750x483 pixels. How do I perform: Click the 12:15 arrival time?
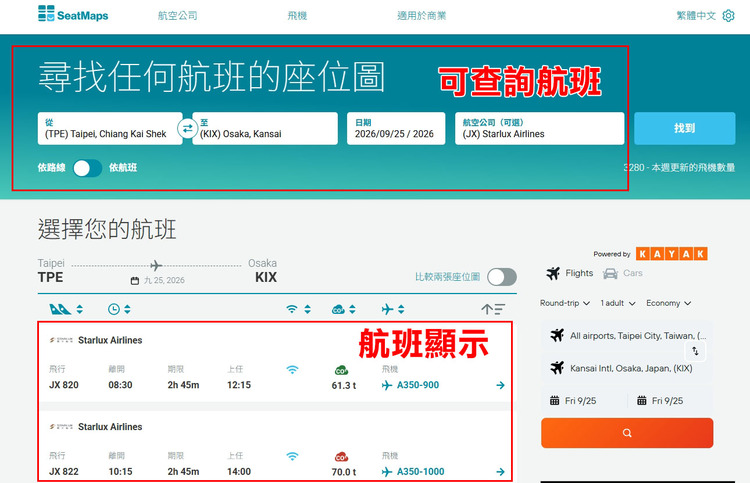239,385
